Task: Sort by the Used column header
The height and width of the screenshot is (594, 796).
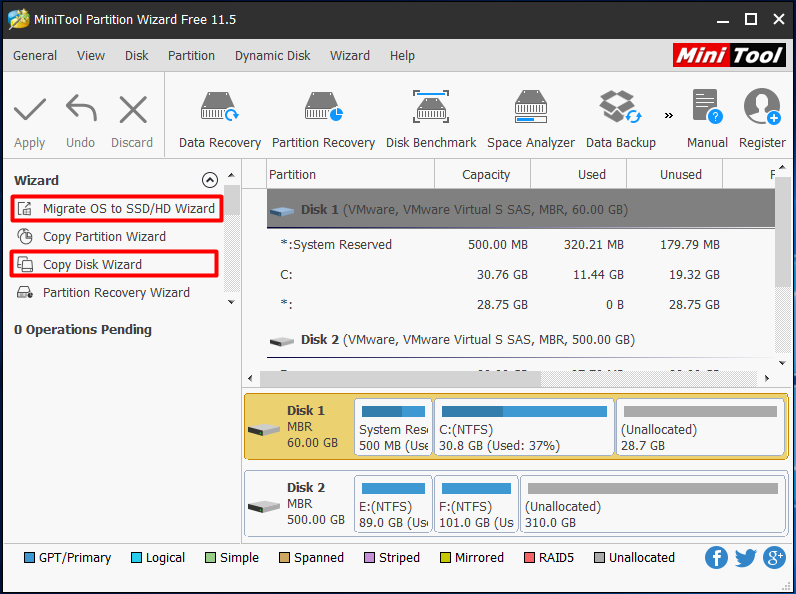Action: coord(579,175)
